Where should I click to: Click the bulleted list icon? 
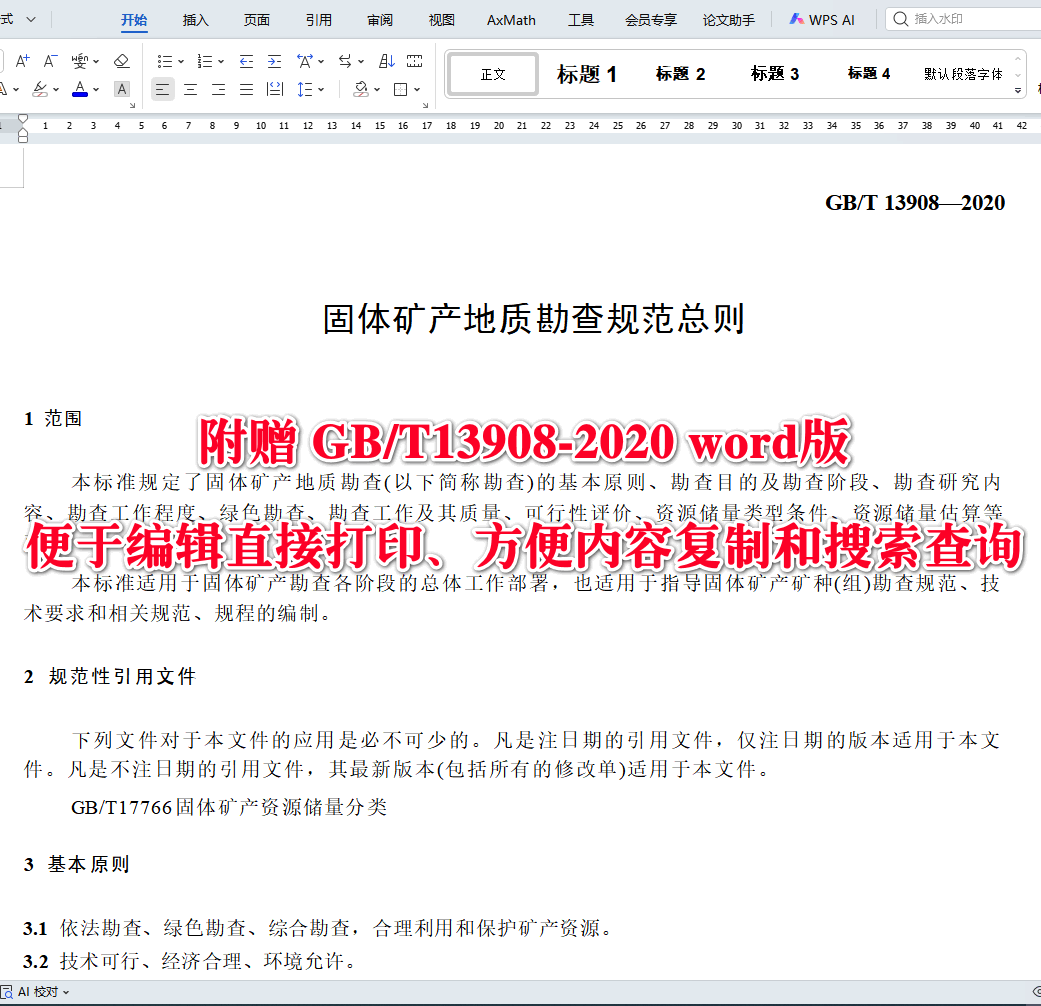165,61
